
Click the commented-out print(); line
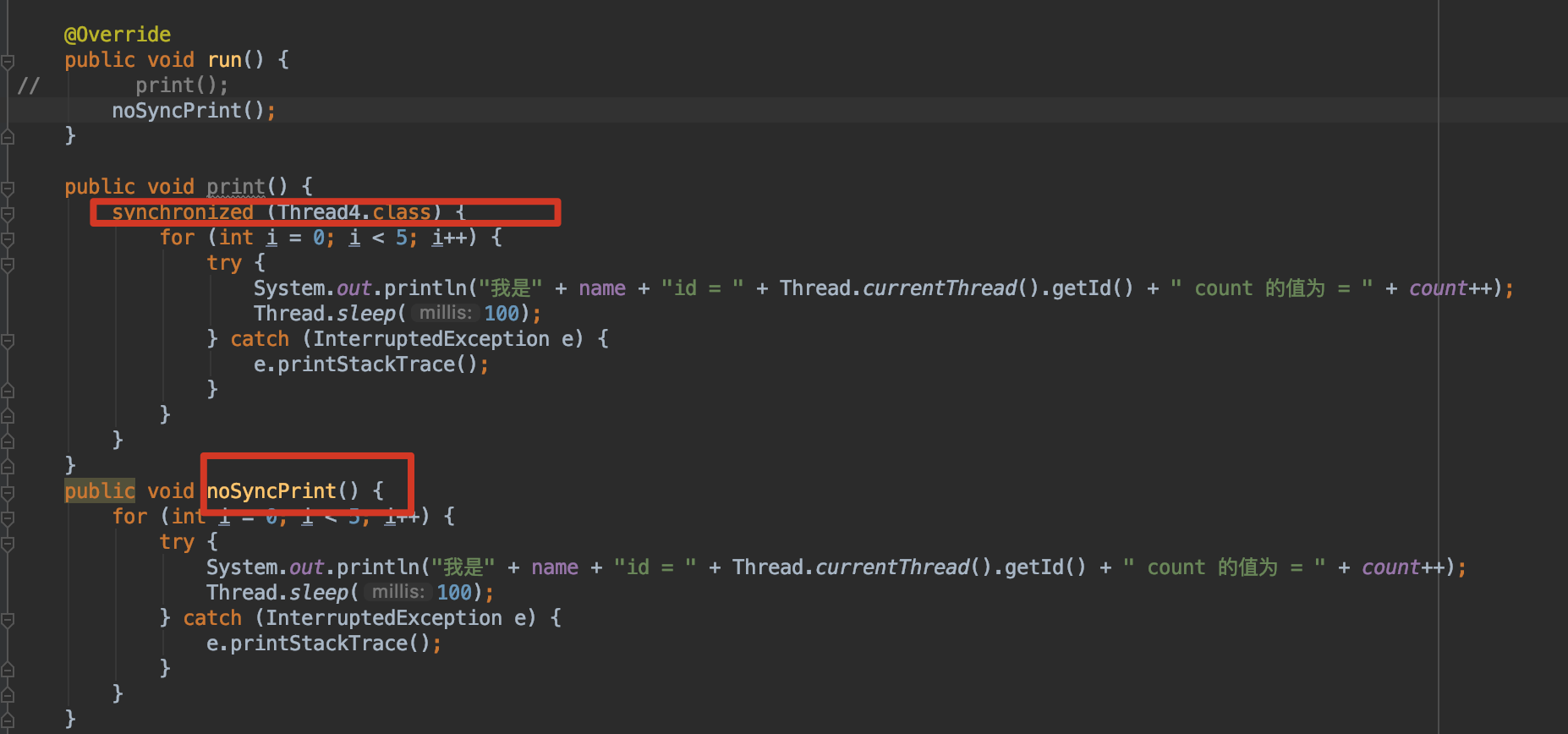coord(181,85)
